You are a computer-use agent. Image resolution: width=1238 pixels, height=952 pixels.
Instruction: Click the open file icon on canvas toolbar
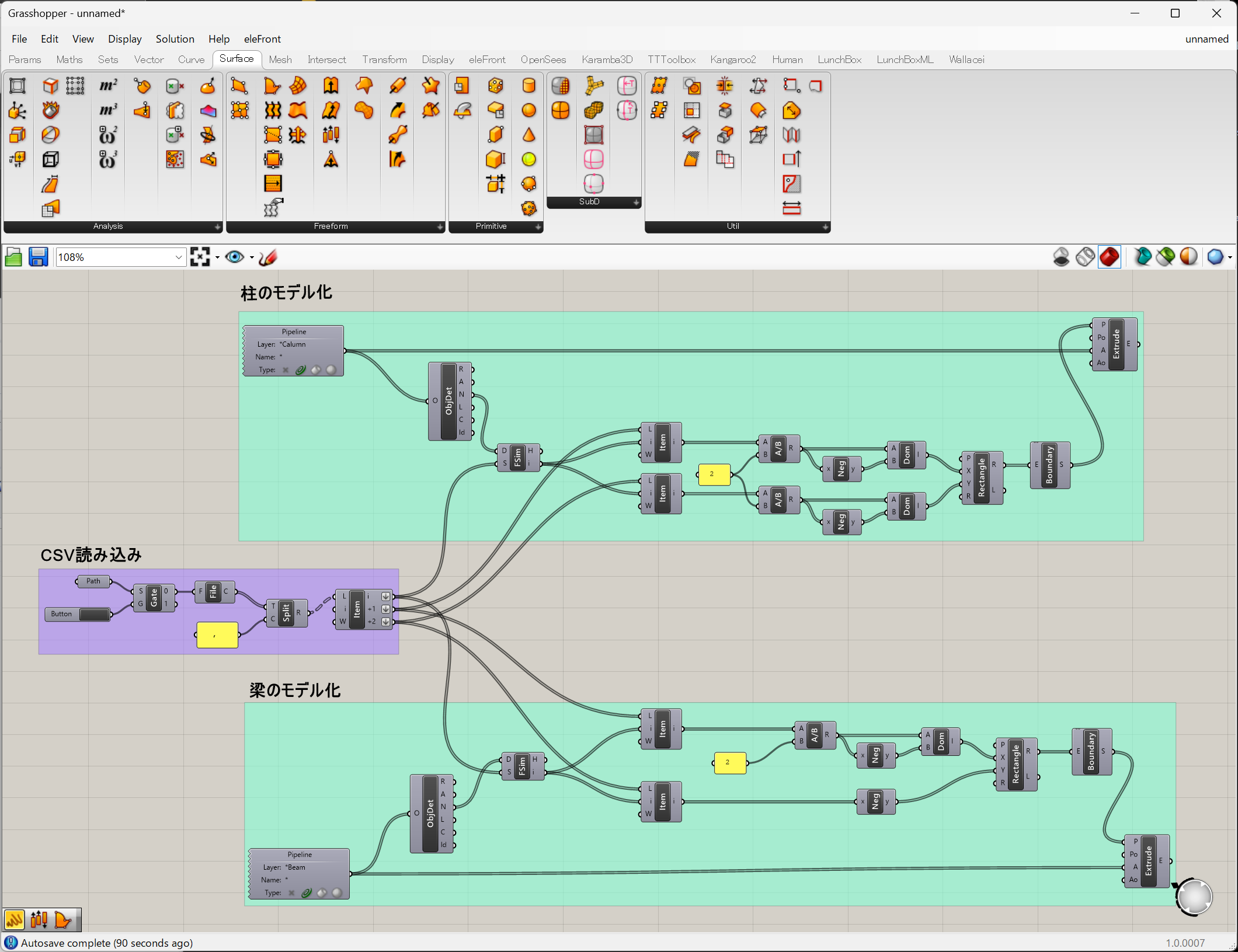point(13,257)
